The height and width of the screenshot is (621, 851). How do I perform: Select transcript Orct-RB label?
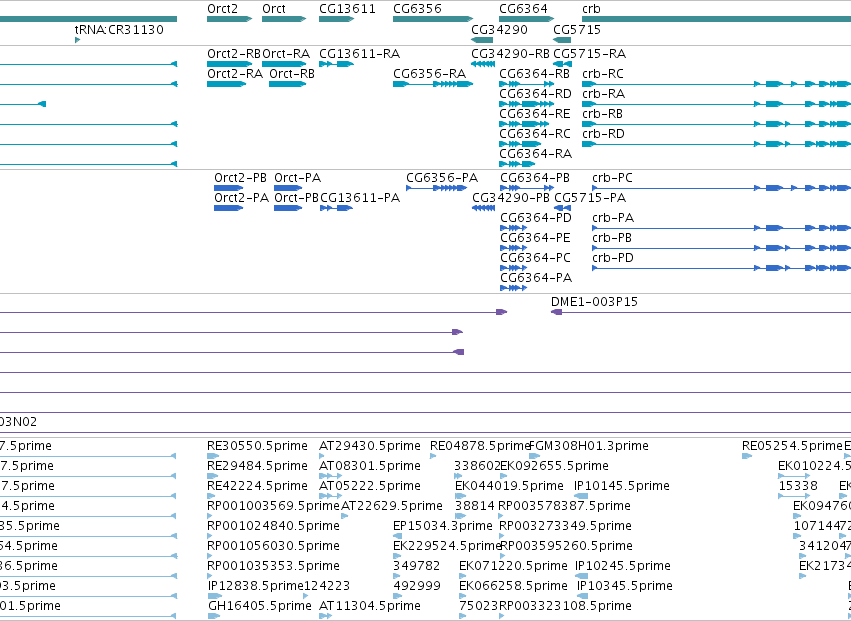pyautogui.click(x=292, y=74)
